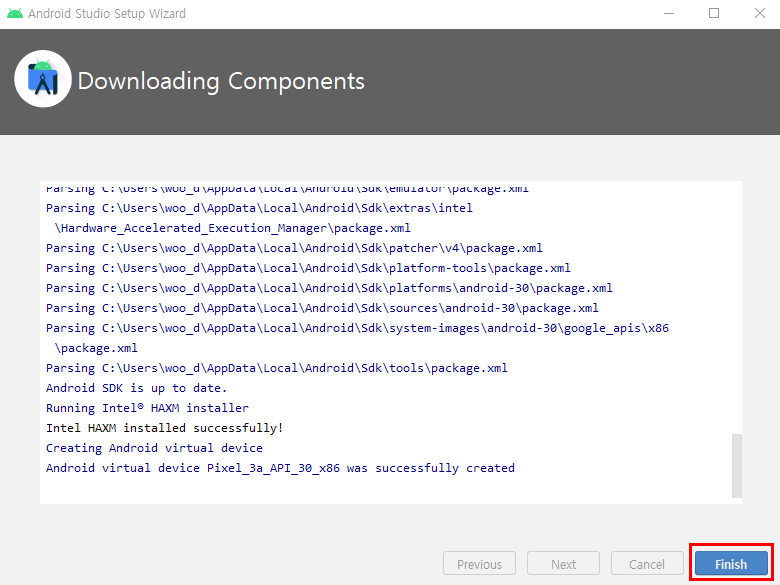780x585 pixels.
Task: Click the extras\intel parsing line
Action: [259, 208]
